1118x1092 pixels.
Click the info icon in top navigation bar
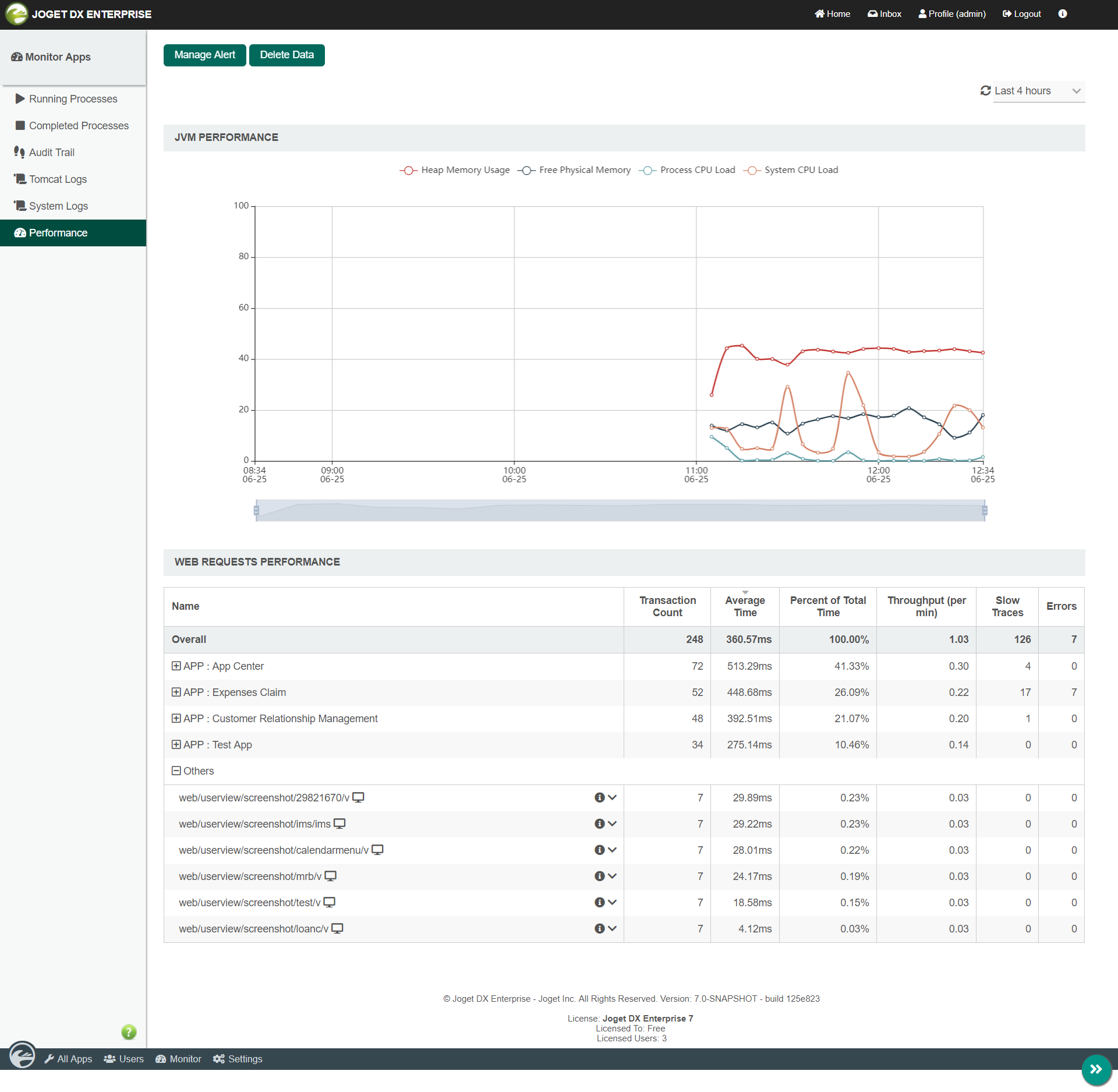[x=1063, y=14]
